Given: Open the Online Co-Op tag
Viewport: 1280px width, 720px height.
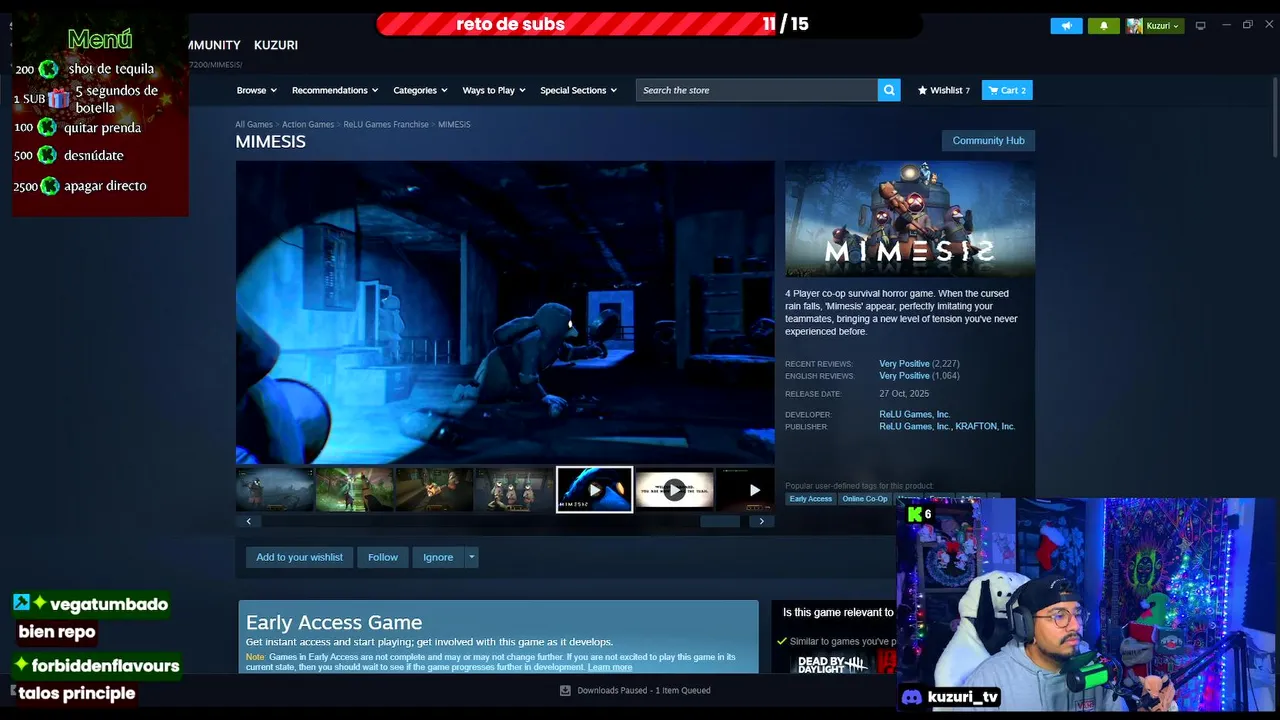Looking at the screenshot, I should (864, 499).
